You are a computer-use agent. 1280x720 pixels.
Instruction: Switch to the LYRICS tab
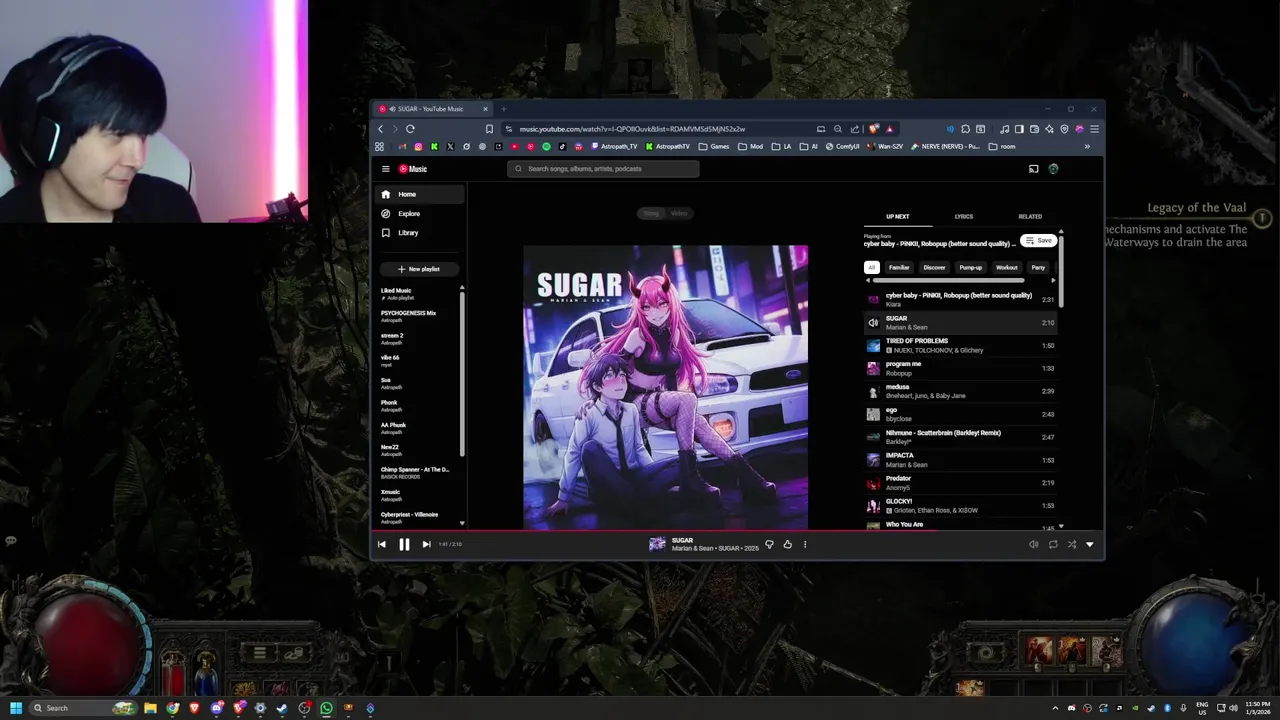[x=963, y=216]
